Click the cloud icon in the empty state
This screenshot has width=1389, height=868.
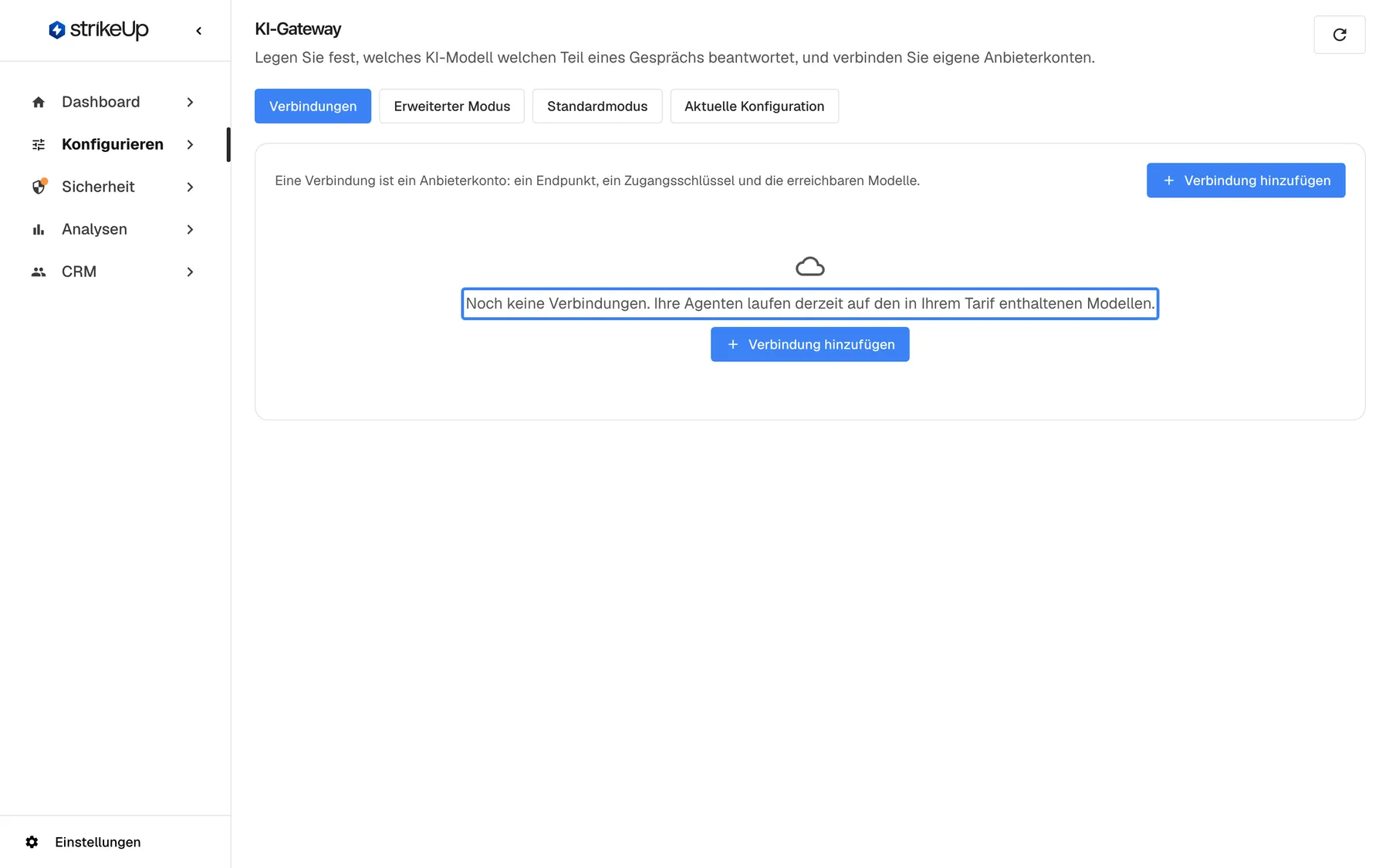coord(810,267)
